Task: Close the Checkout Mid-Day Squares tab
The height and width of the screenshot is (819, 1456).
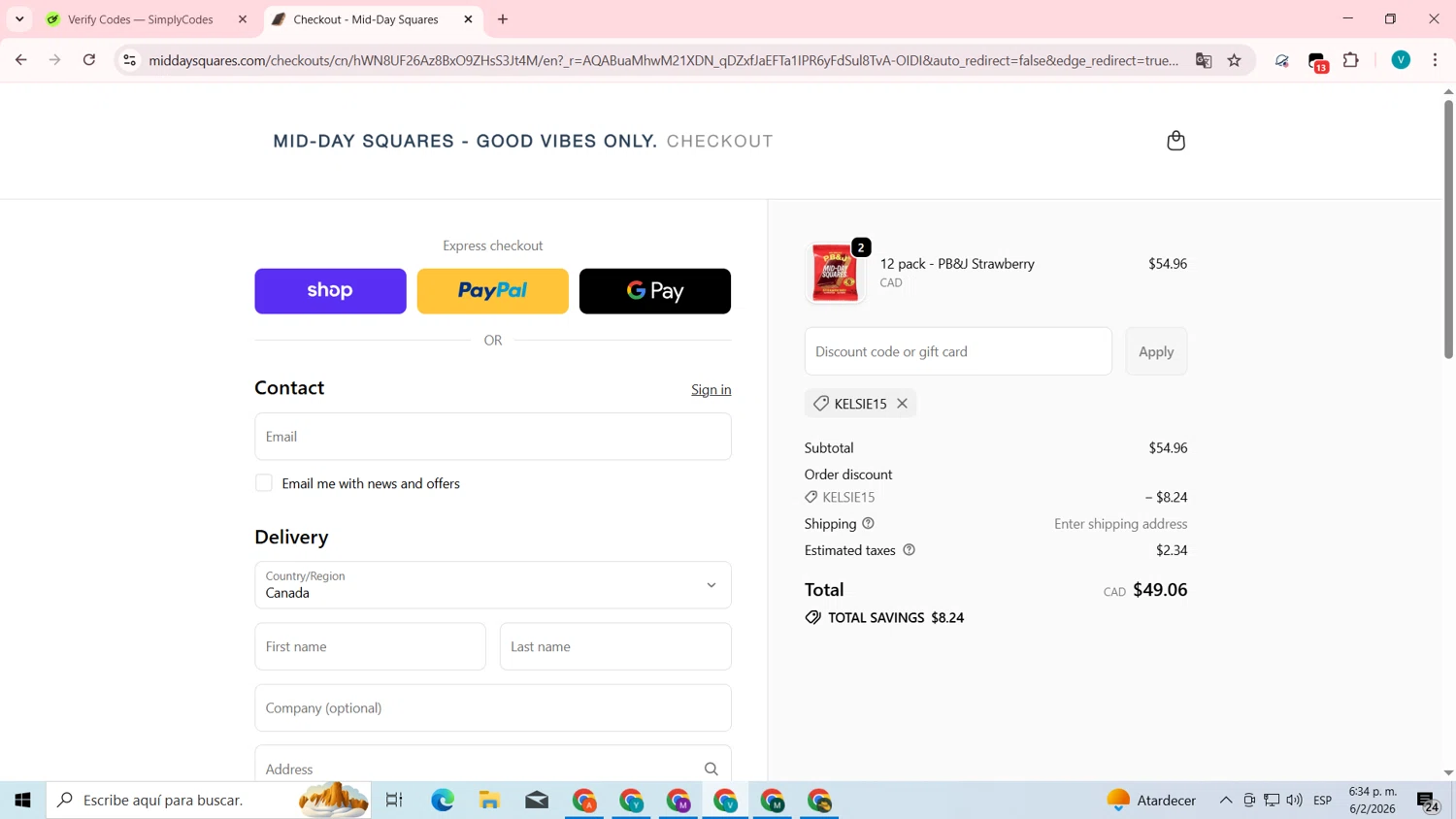Action: pos(468,19)
